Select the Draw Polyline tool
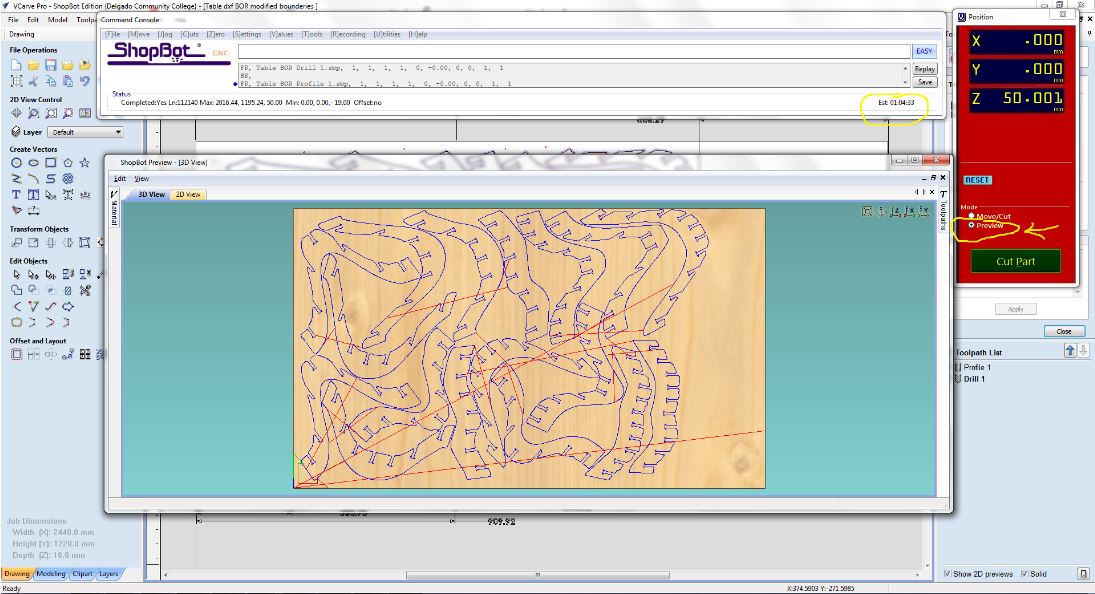 tap(16, 179)
